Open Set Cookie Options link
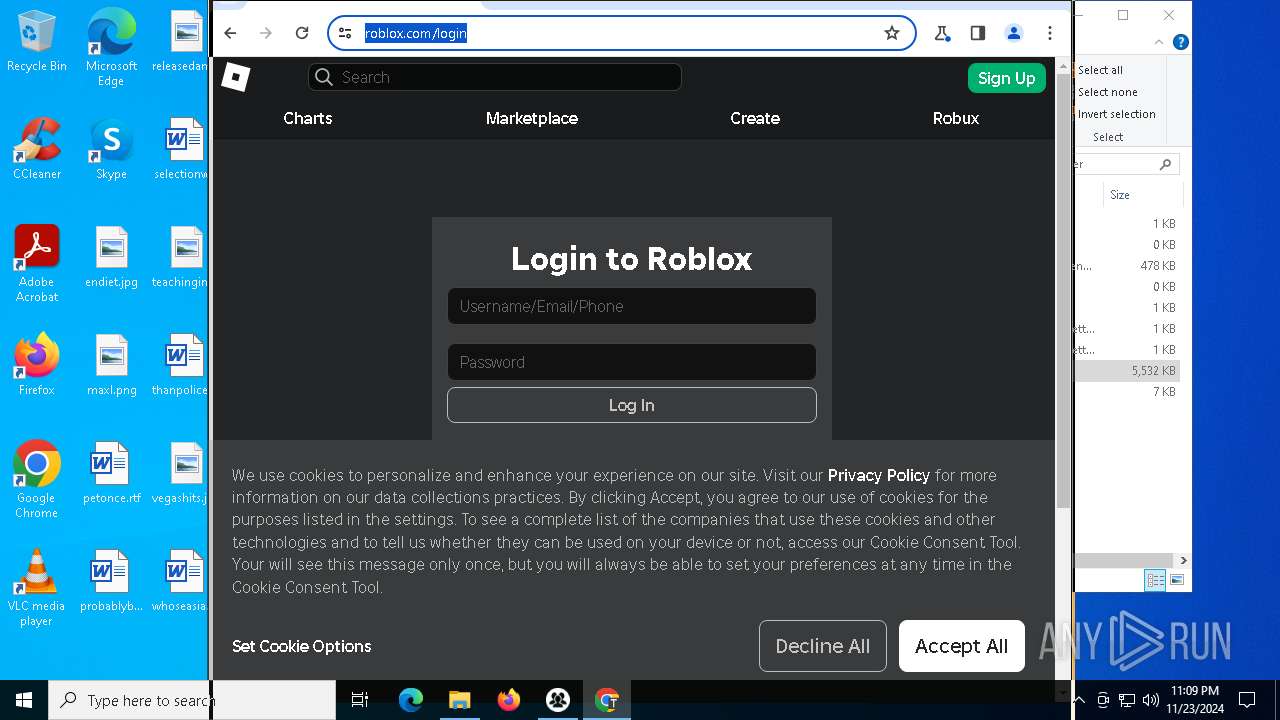This screenshot has height=720, width=1280. pos(302,646)
